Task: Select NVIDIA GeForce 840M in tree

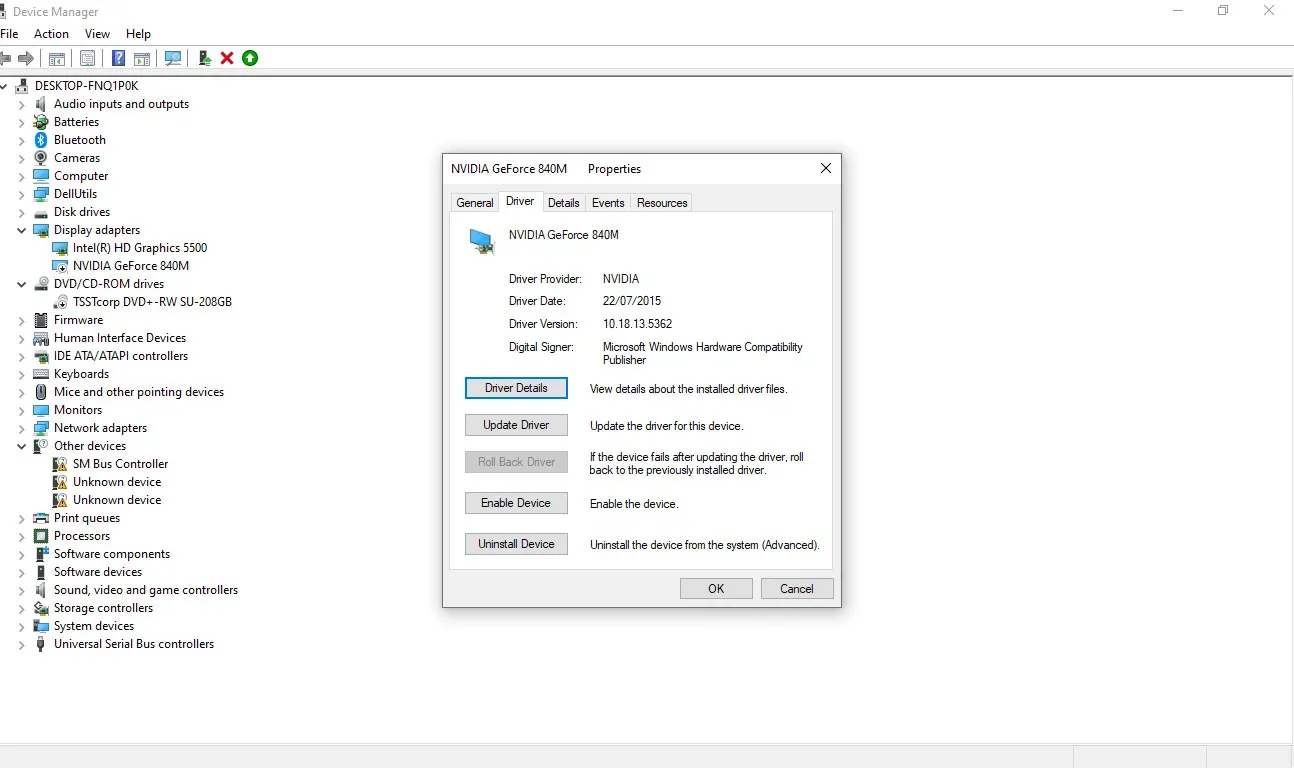Action: [x=131, y=266]
